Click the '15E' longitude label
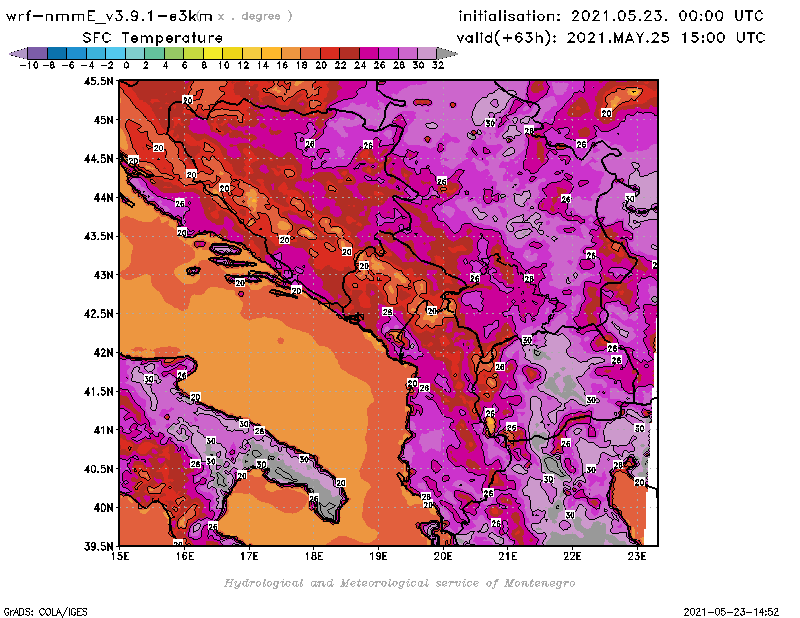 click(120, 556)
